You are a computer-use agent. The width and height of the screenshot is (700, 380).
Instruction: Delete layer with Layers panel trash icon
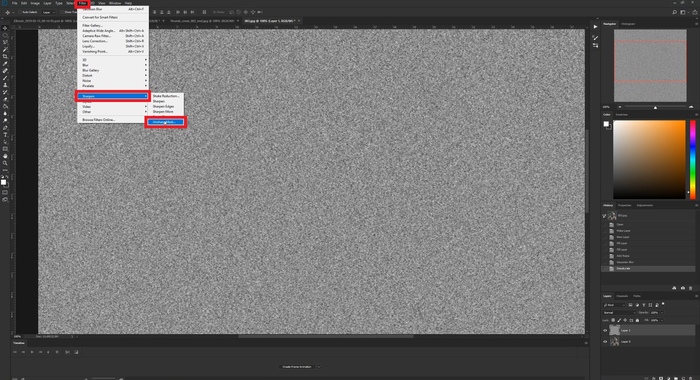coord(690,378)
